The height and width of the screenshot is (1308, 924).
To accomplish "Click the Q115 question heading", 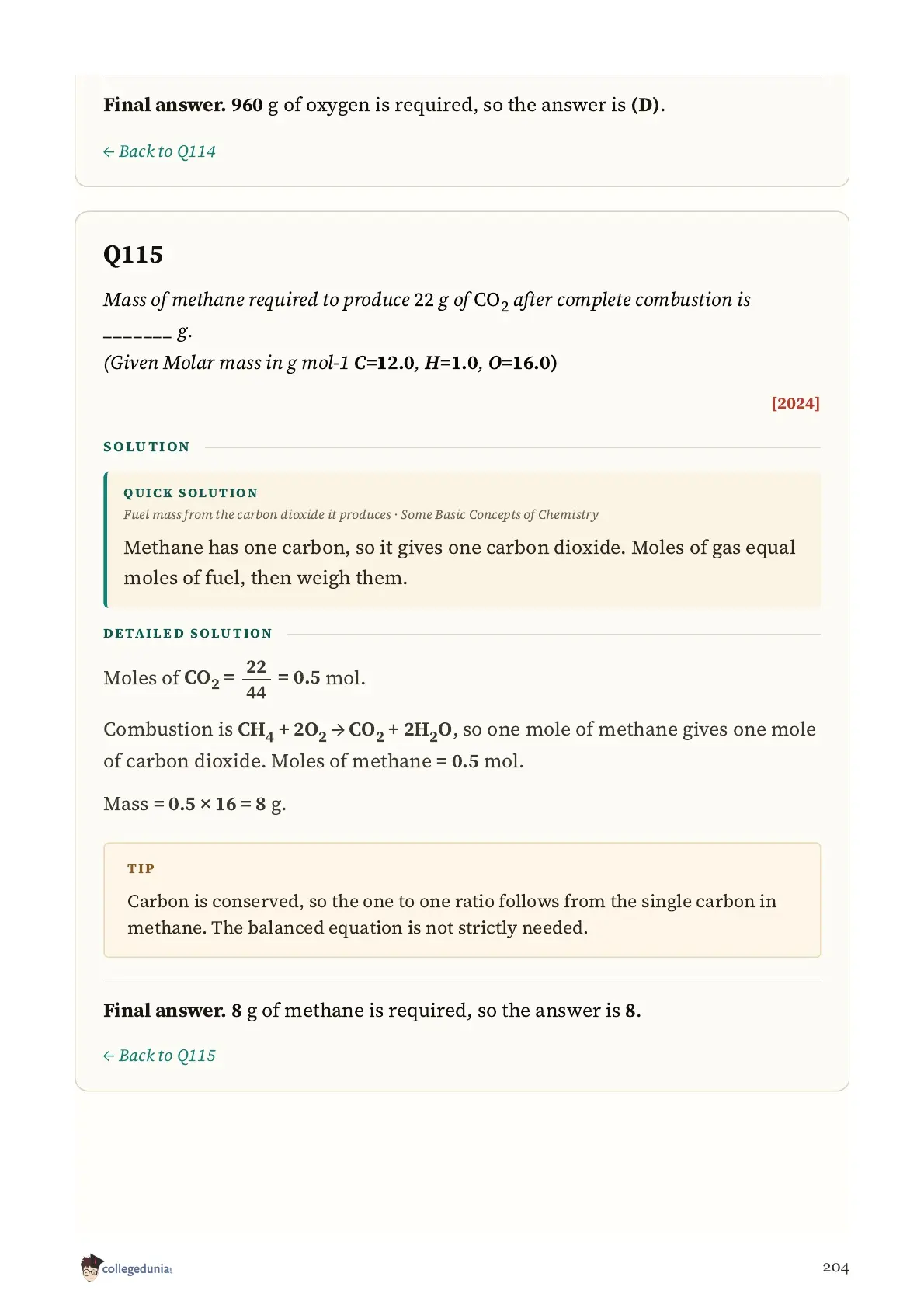I will (x=133, y=255).
